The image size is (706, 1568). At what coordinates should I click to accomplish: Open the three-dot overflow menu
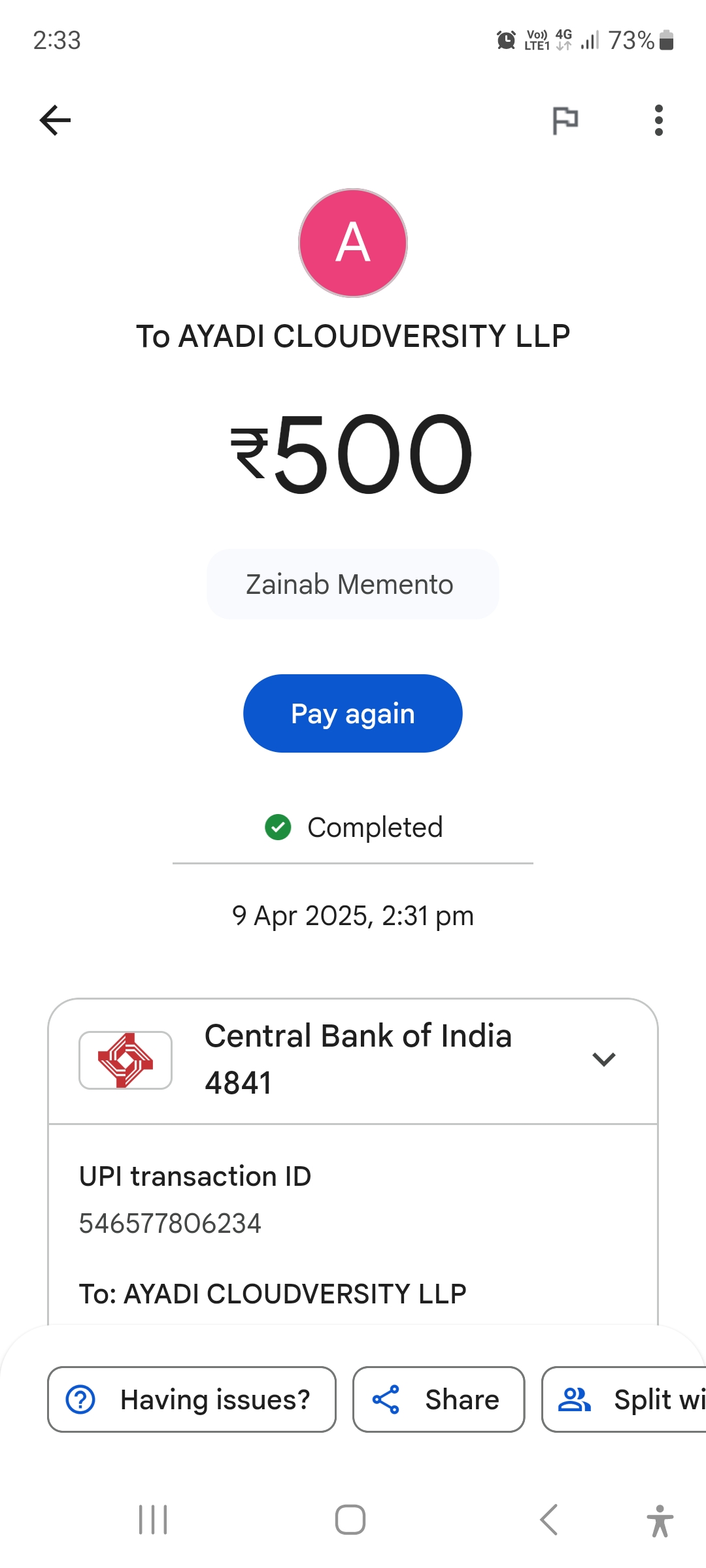click(x=658, y=120)
